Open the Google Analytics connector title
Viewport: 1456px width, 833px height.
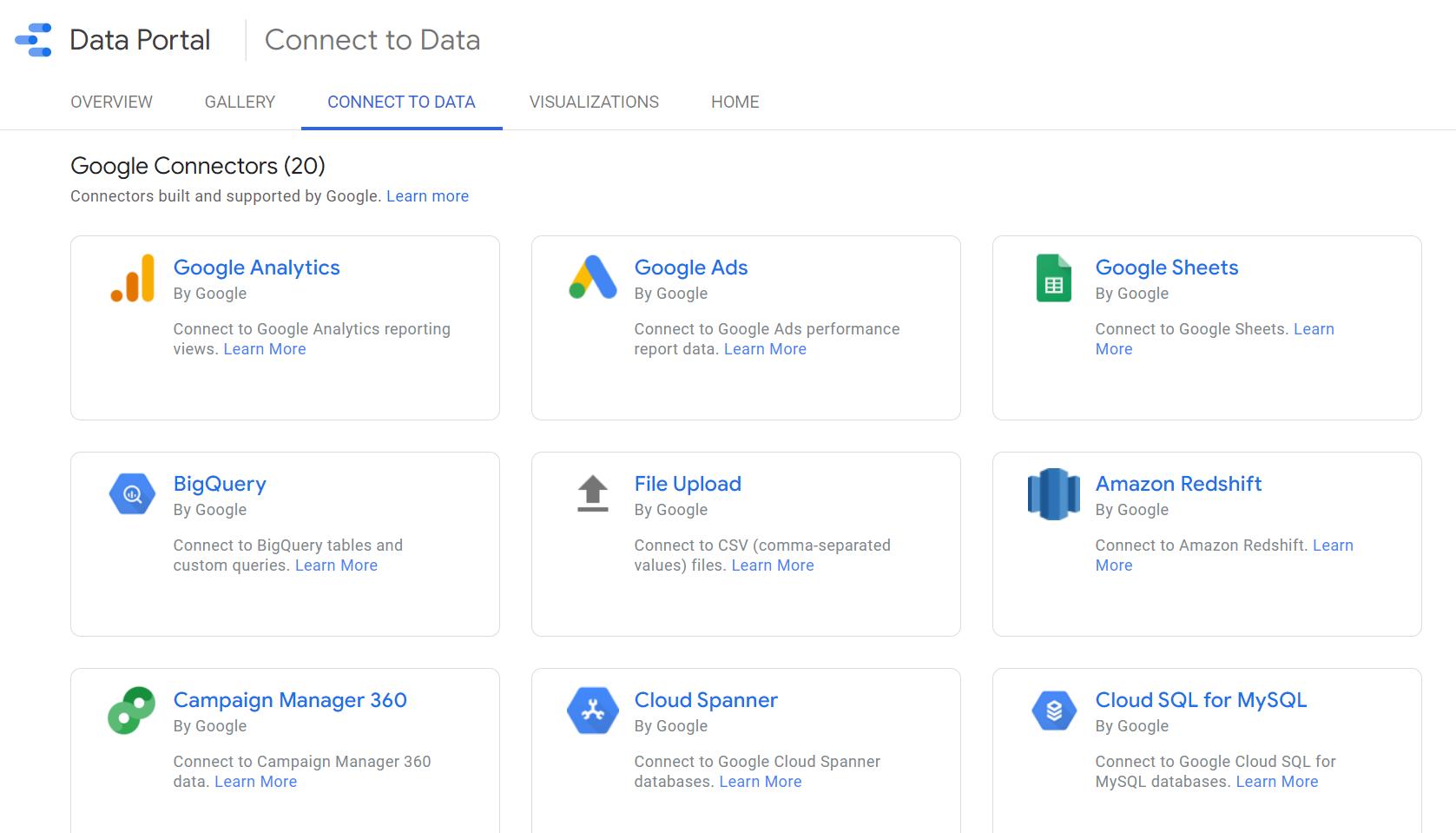[256, 268]
